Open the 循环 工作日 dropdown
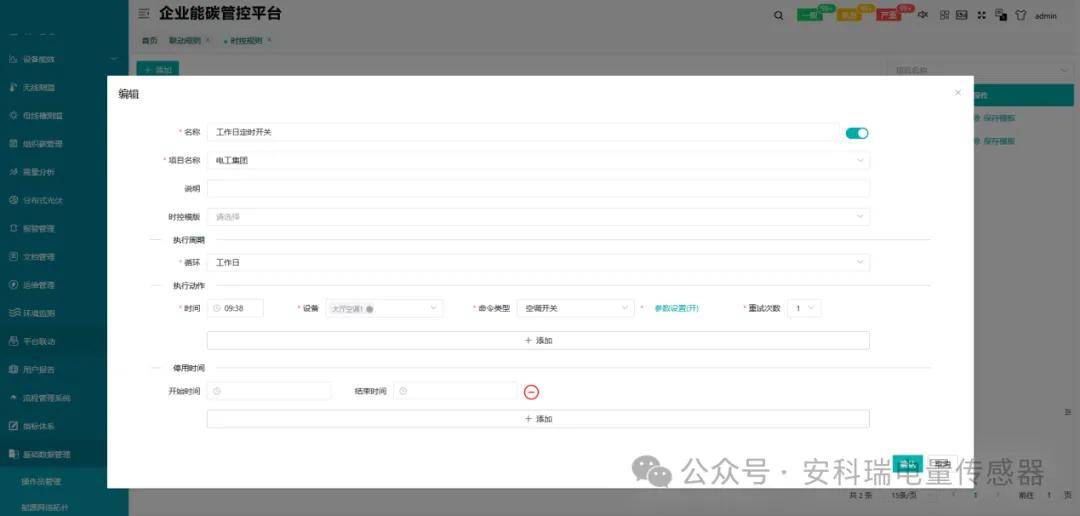Viewport: 1080px width, 516px height. [538, 262]
